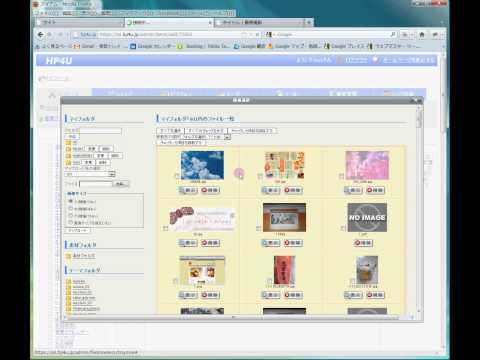Screen dimensions: 480x360
Task: Select the fourth image size radio option
Action: pos(70,222)
